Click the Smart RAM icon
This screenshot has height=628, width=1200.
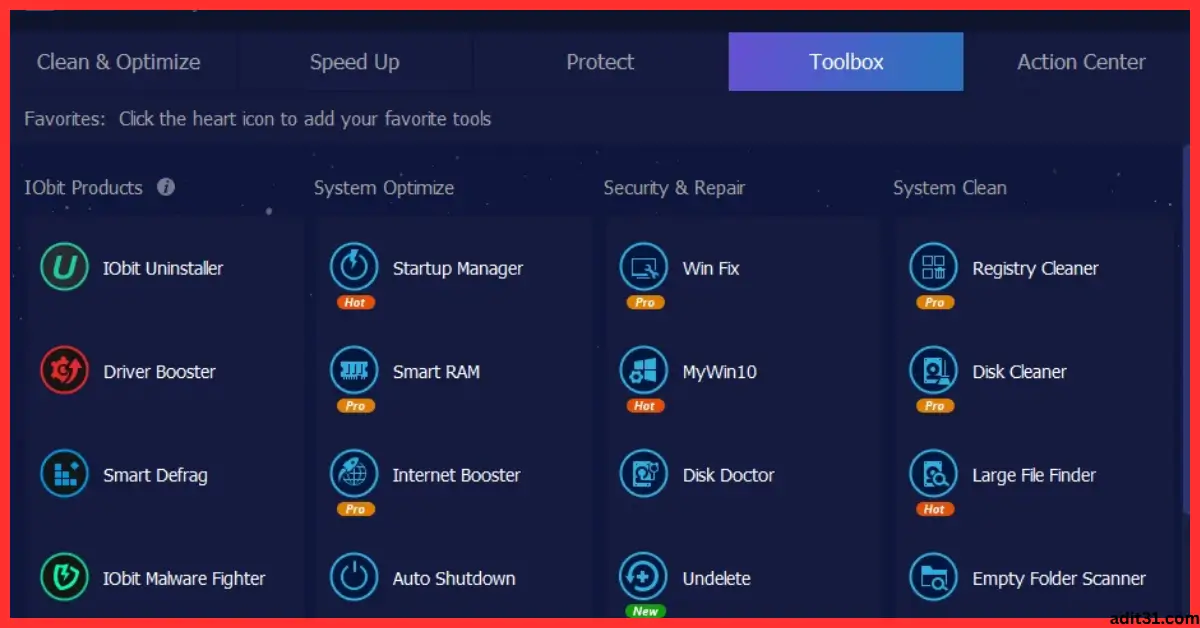point(354,370)
